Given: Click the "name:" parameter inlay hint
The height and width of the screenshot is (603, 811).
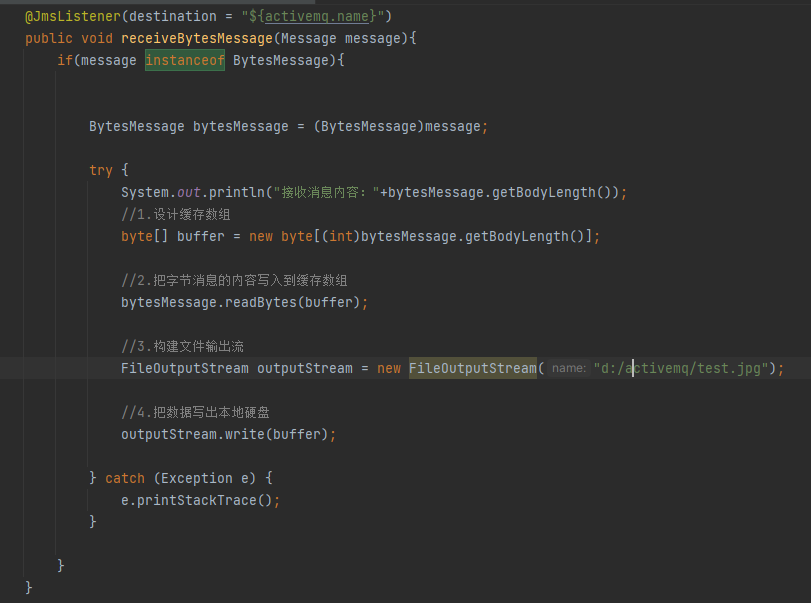Looking at the screenshot, I should (x=569, y=368).
